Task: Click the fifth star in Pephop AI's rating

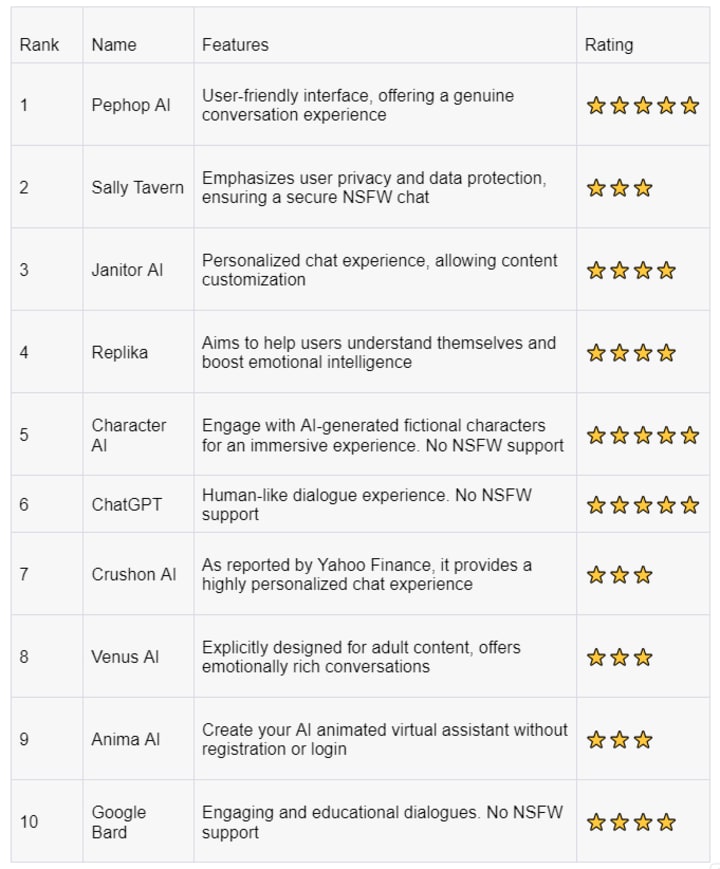Action: (x=690, y=105)
